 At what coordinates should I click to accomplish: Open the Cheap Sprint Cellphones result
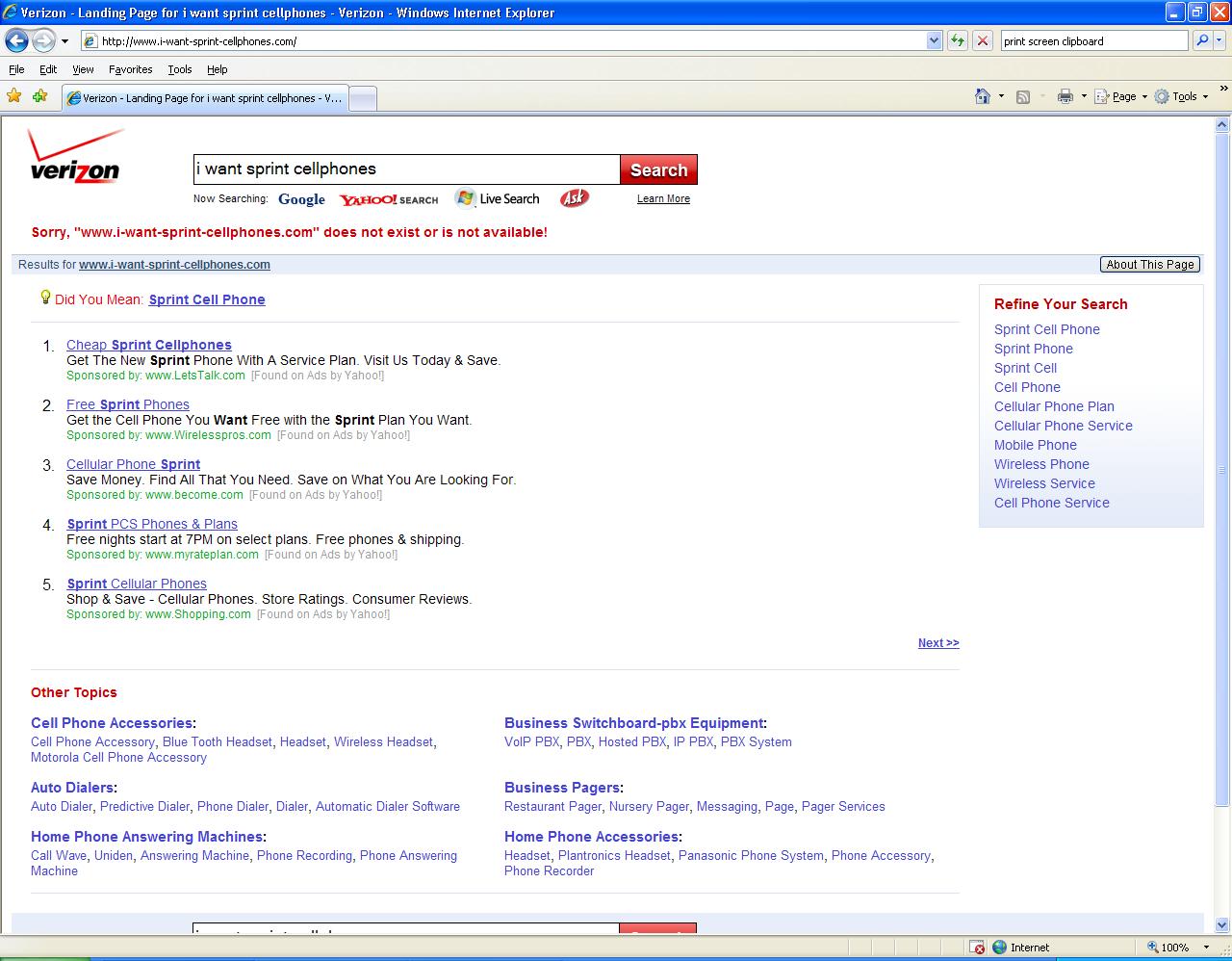click(149, 345)
